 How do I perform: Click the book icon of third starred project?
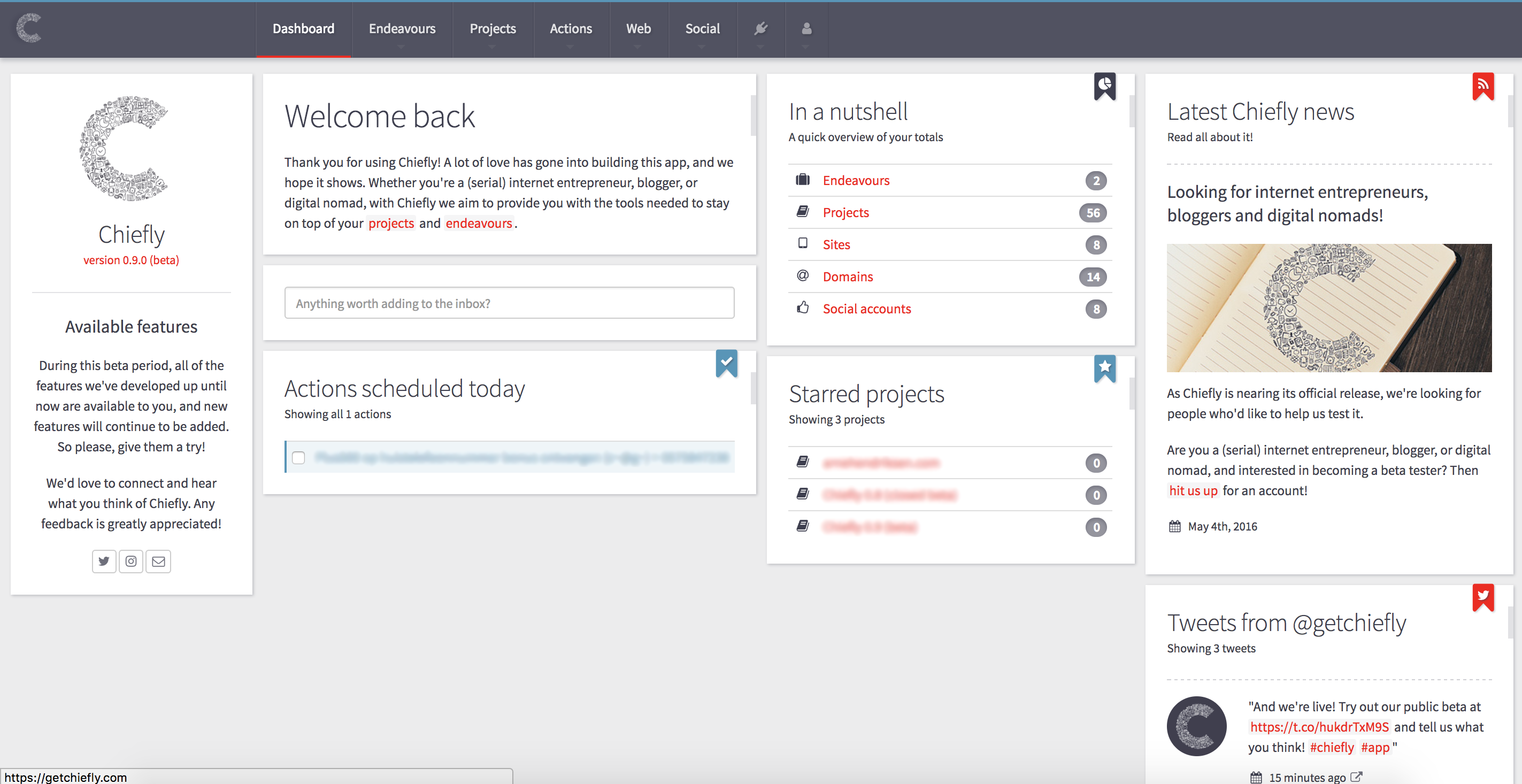[802, 525]
